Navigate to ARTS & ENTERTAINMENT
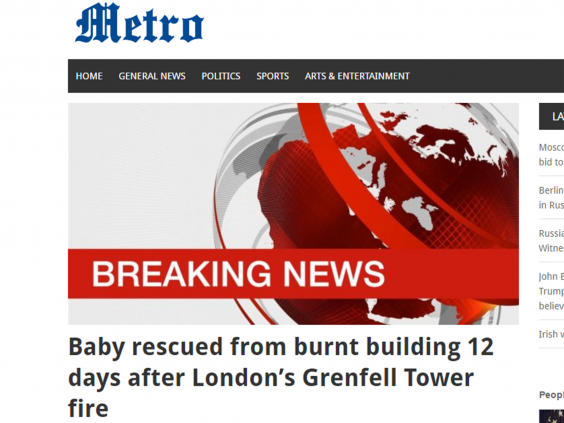 tap(357, 76)
